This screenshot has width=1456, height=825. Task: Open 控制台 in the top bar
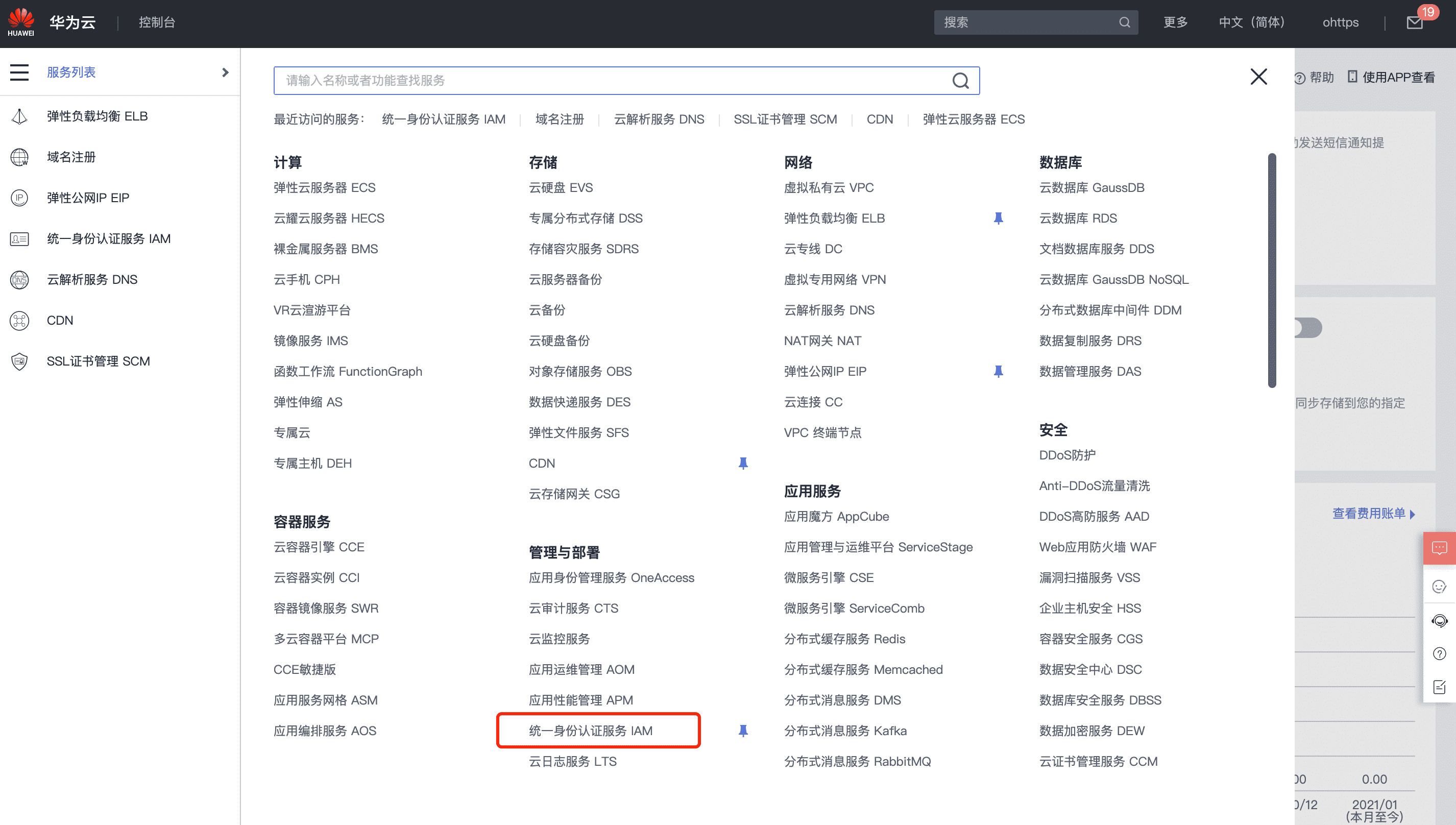pos(157,22)
